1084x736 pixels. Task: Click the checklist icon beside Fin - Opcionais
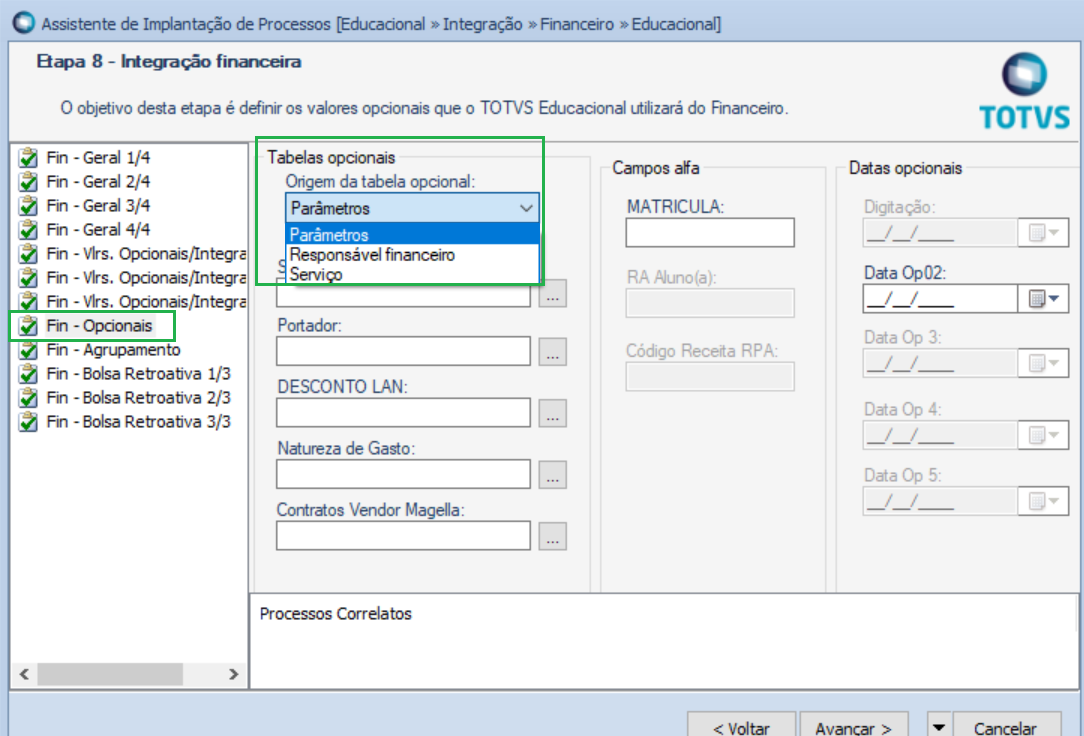point(28,325)
